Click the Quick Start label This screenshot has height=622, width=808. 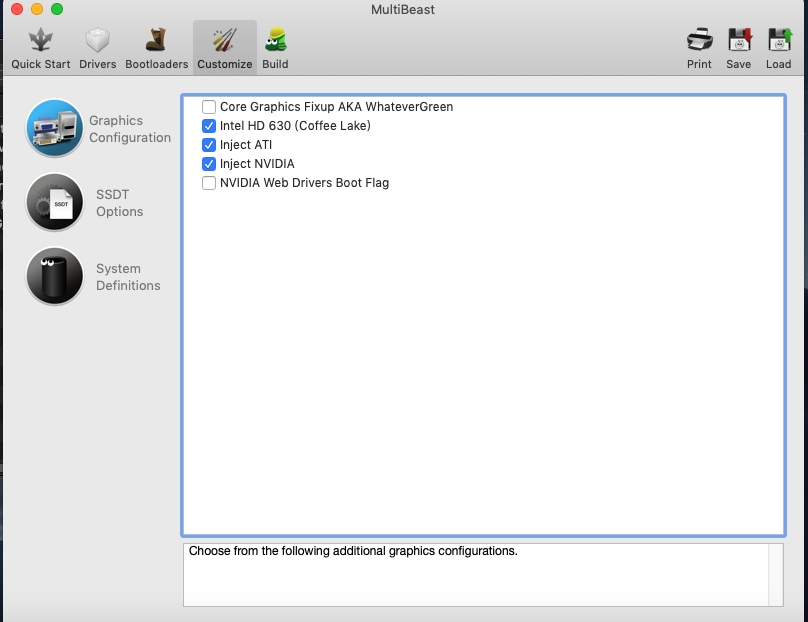pyautogui.click(x=41, y=64)
